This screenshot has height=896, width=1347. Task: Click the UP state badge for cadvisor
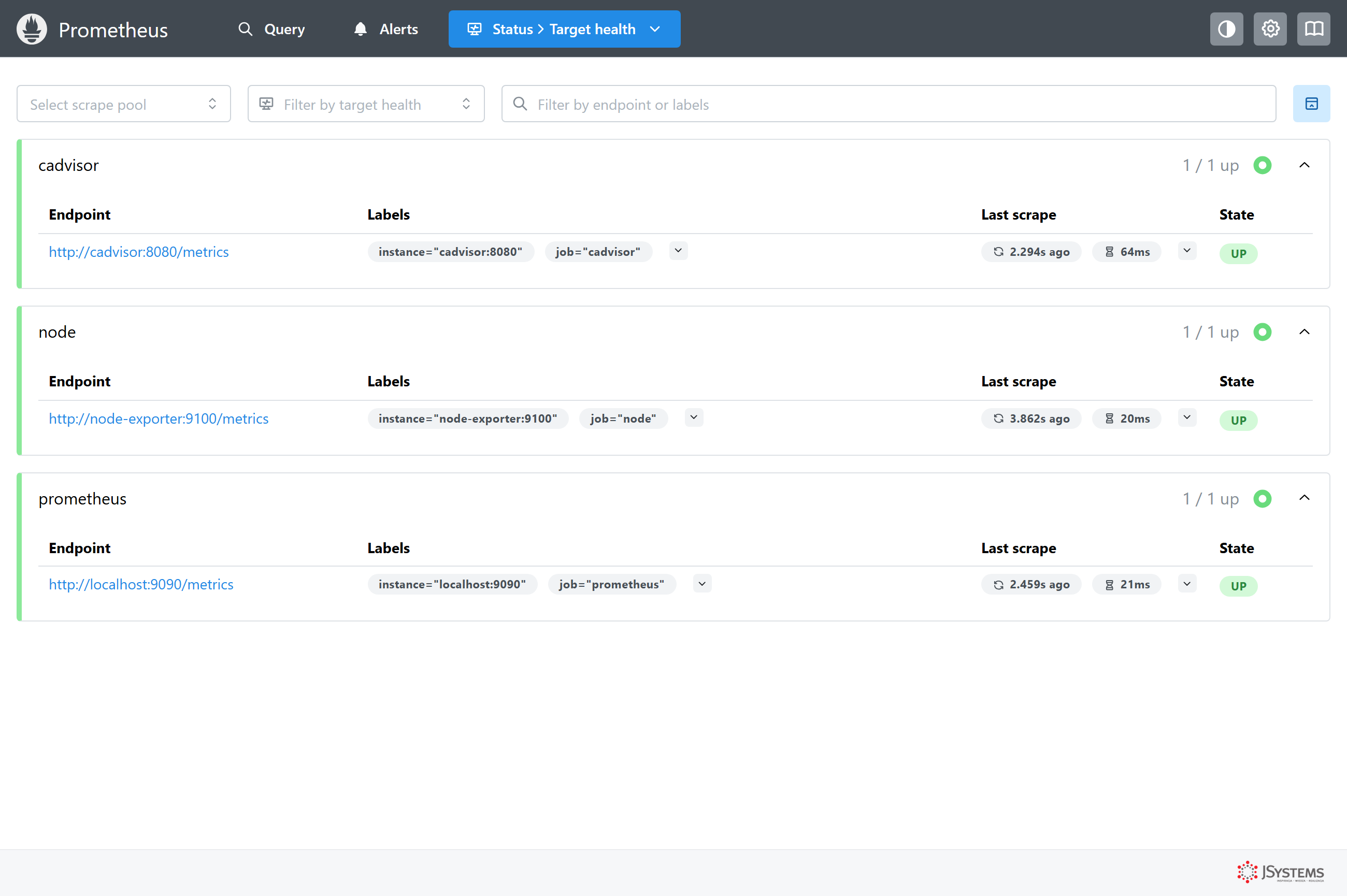(1238, 254)
